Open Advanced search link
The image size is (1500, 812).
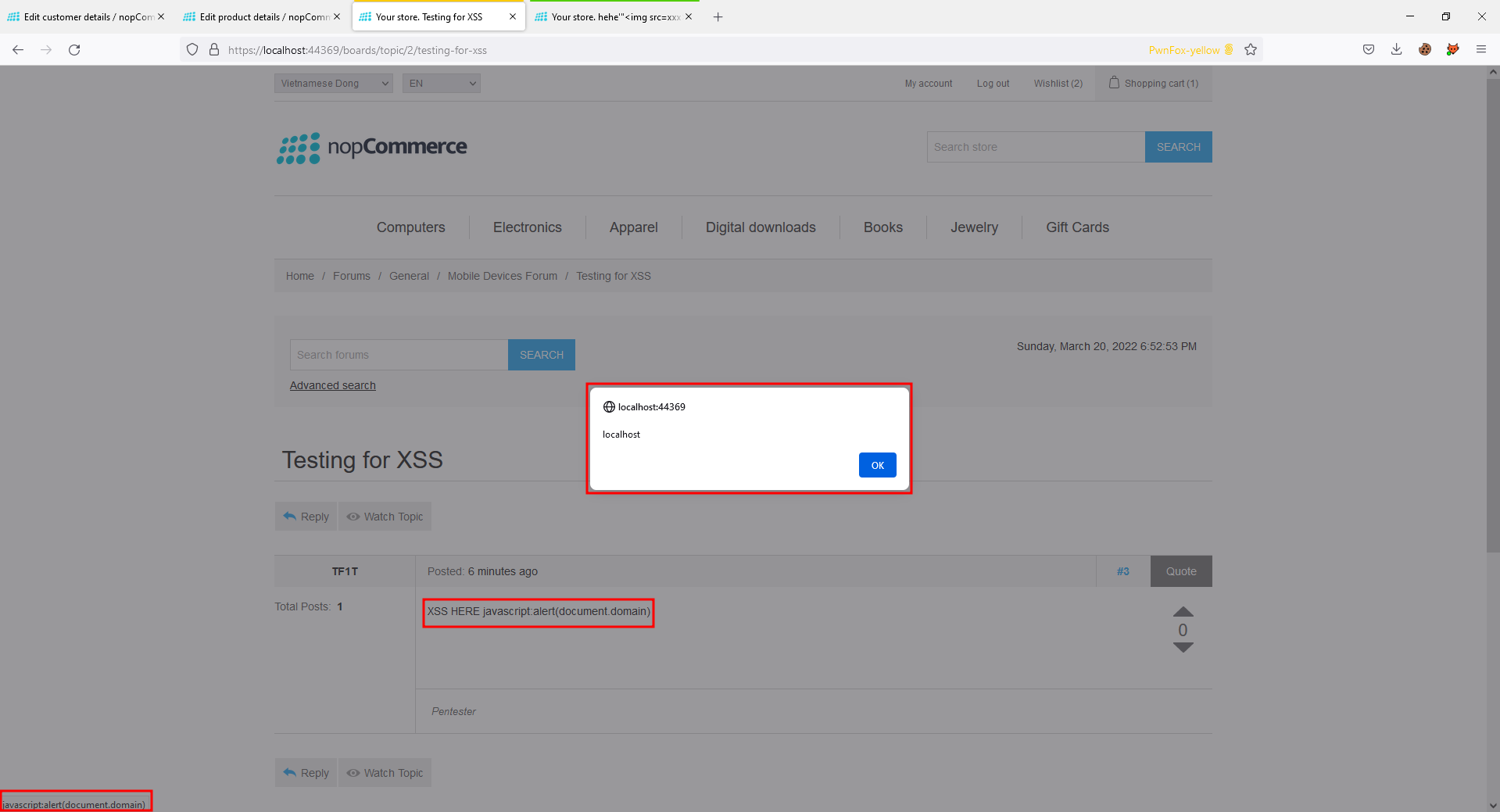pos(332,385)
